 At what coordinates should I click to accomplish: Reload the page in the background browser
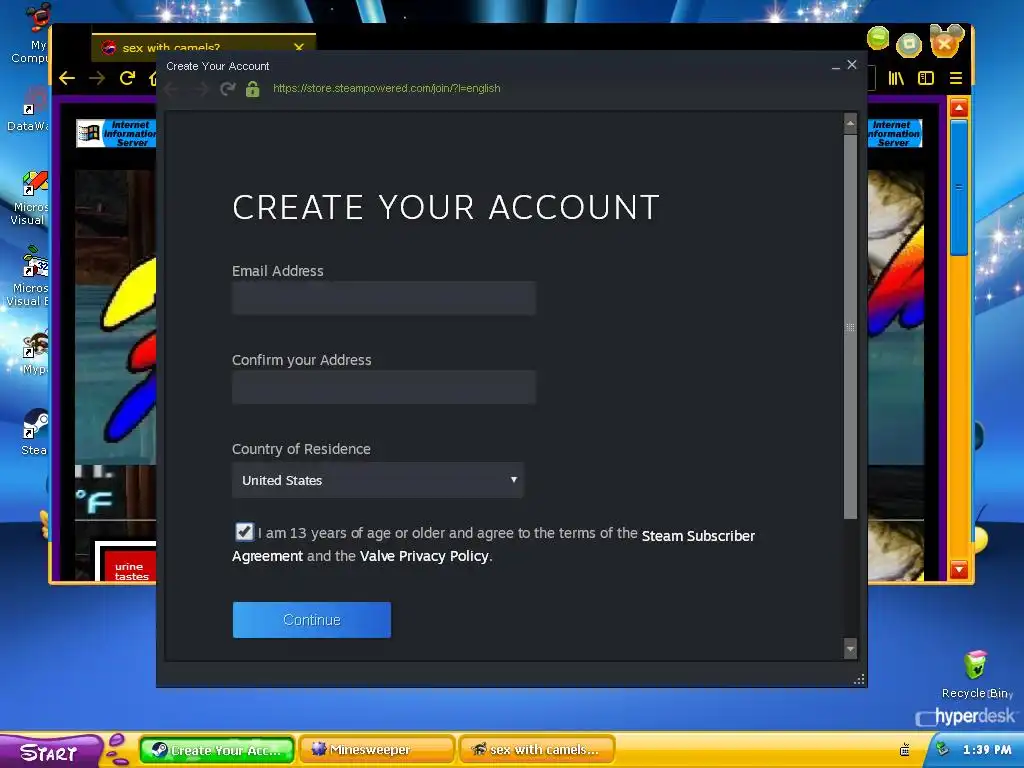click(x=127, y=78)
